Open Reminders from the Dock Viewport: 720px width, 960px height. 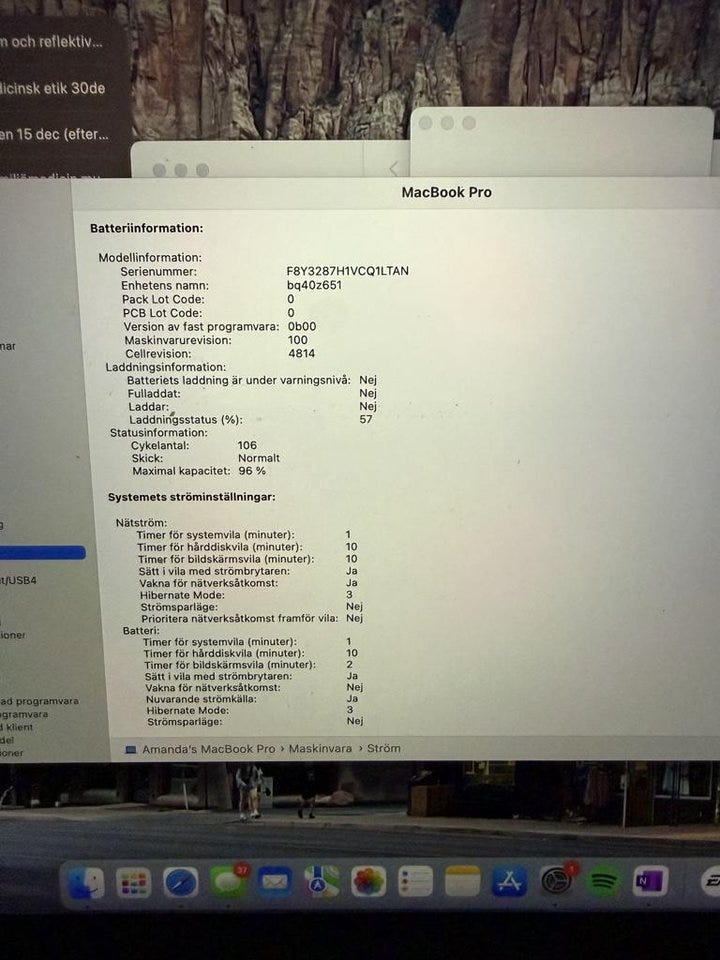tap(416, 882)
